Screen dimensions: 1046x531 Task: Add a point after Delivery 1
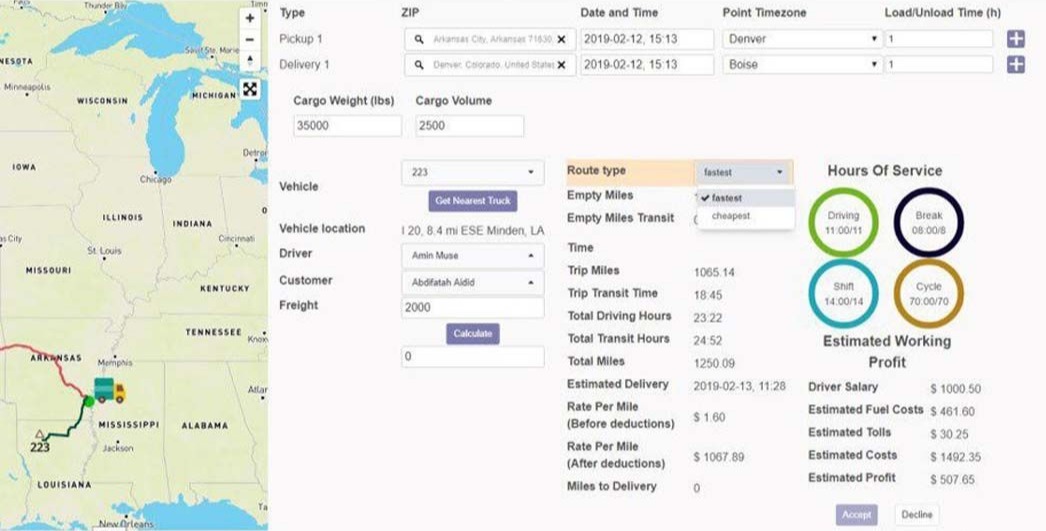[1015, 65]
